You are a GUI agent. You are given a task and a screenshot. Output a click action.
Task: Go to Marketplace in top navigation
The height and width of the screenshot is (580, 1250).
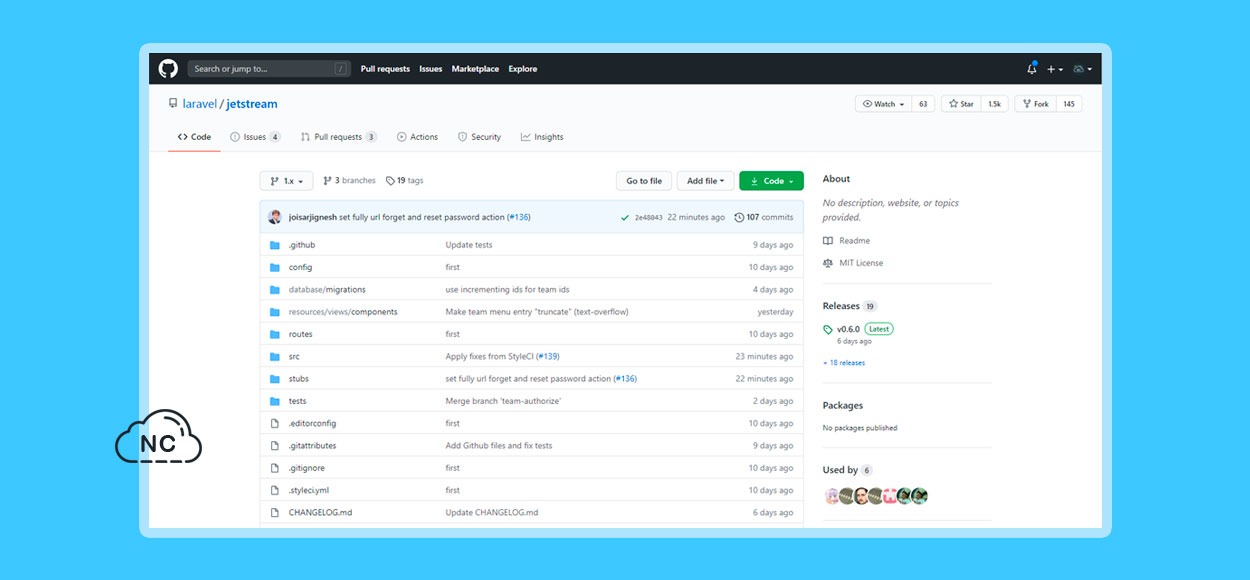tap(475, 69)
